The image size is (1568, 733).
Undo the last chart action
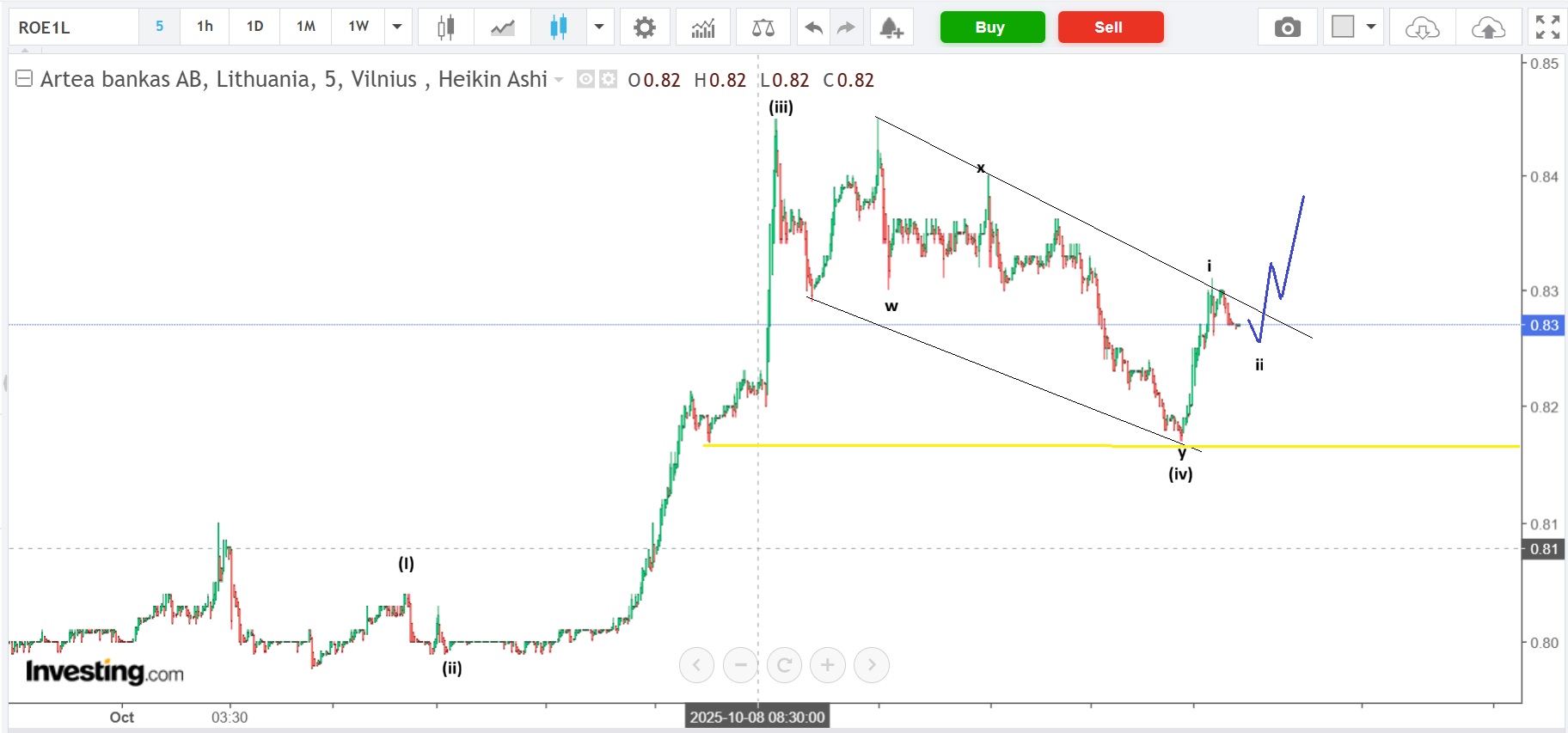coord(813,27)
